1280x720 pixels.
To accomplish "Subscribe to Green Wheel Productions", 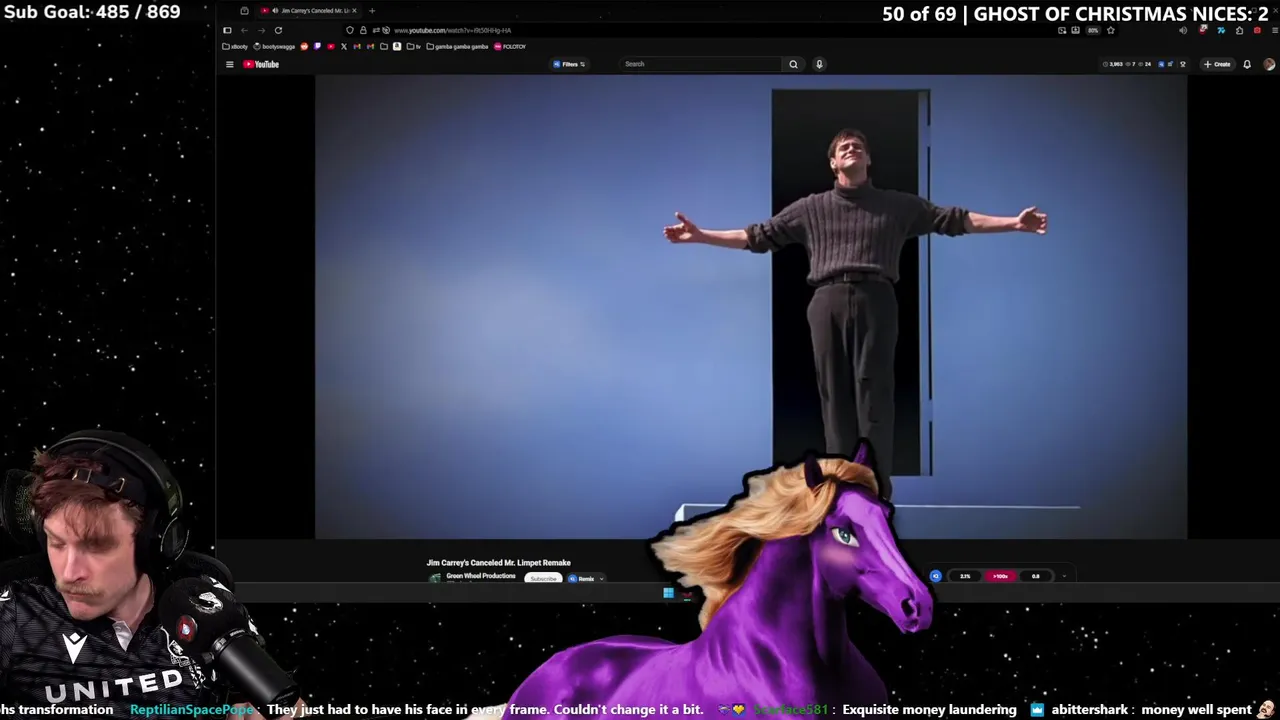I will [x=543, y=579].
